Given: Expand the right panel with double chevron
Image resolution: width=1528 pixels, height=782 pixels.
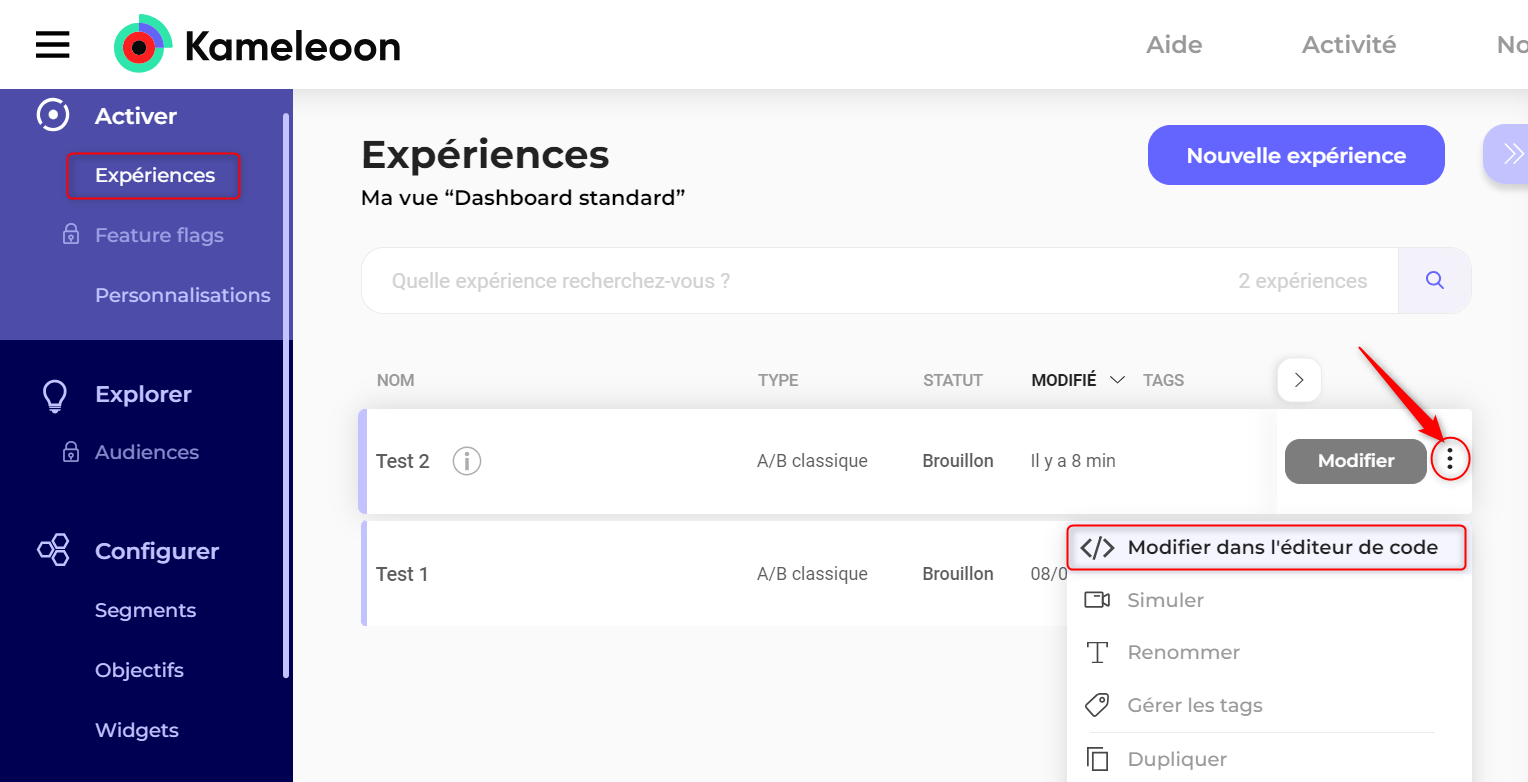Looking at the screenshot, I should point(1511,153).
